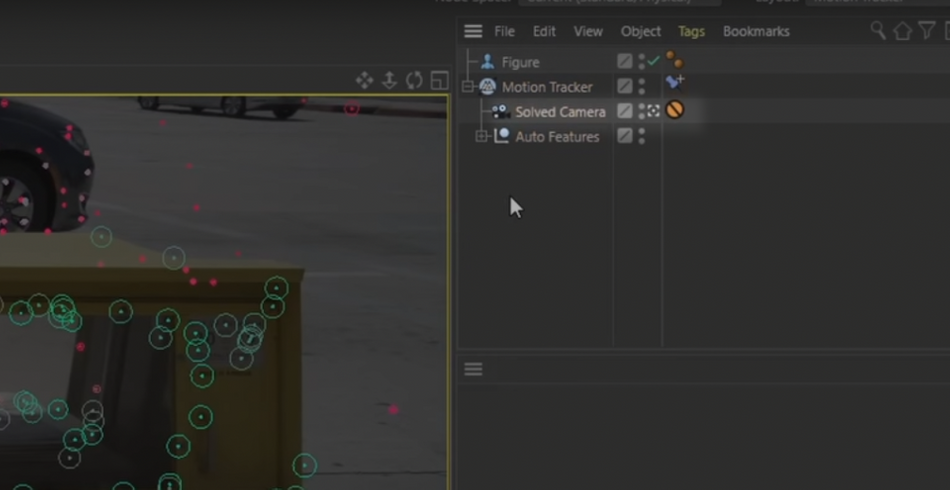
Task: Toggle Motion Tracker visibility dots
Action: coord(642,86)
